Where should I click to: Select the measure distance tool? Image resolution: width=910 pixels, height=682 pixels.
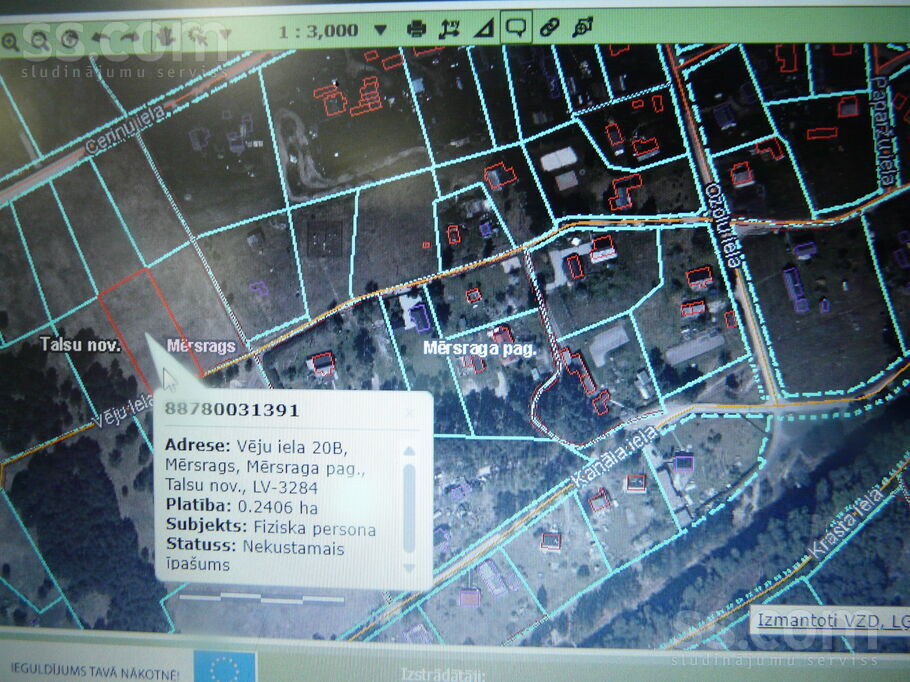[x=450, y=29]
